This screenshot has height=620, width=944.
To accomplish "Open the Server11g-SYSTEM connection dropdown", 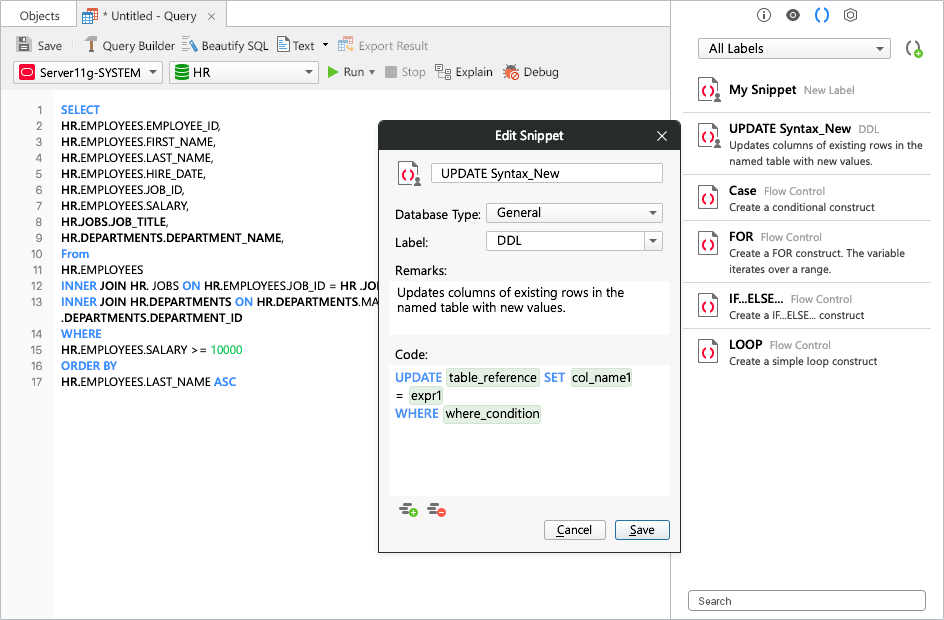I will 88,72.
